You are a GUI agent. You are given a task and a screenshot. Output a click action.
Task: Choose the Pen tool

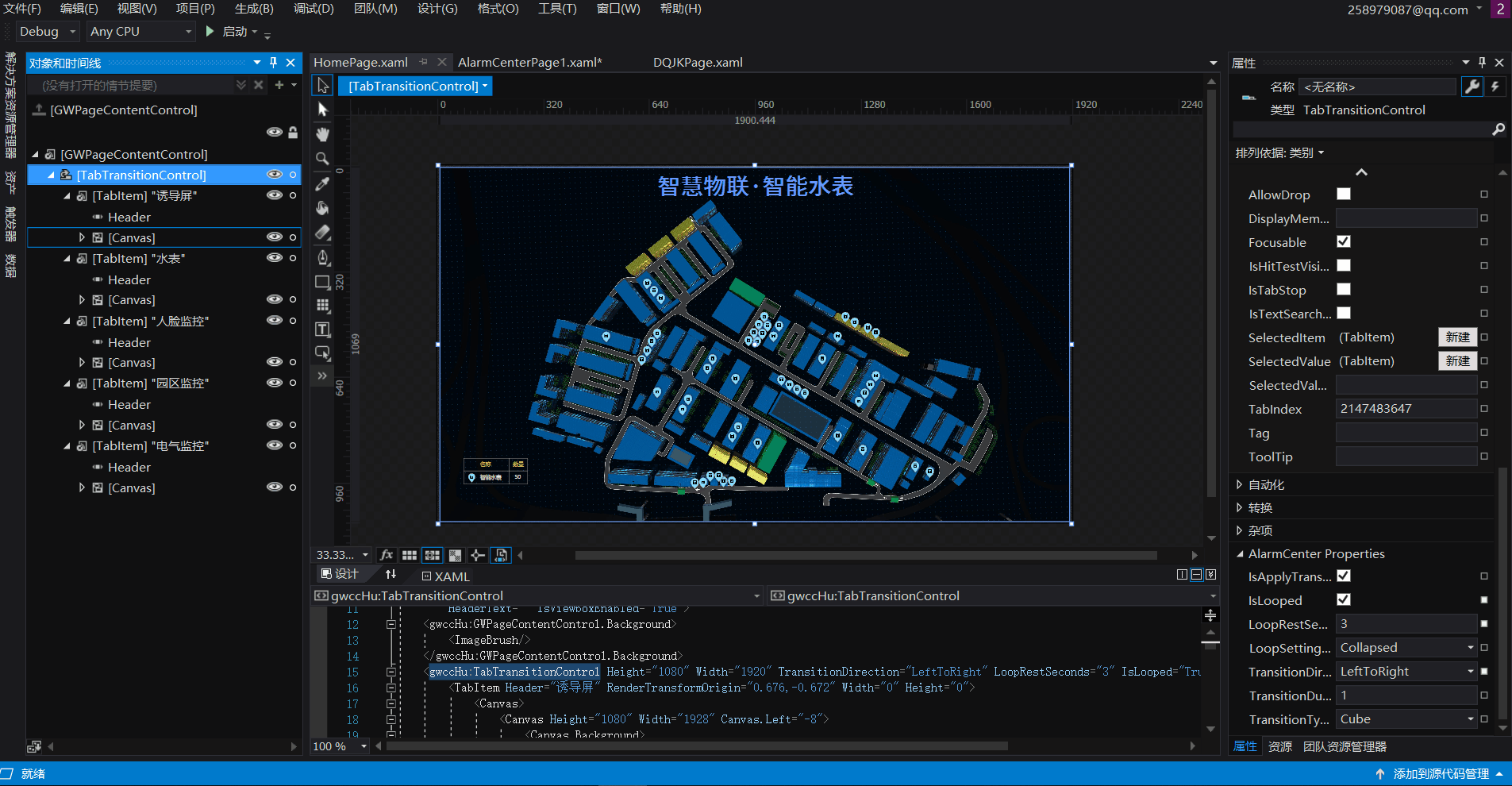click(322, 257)
